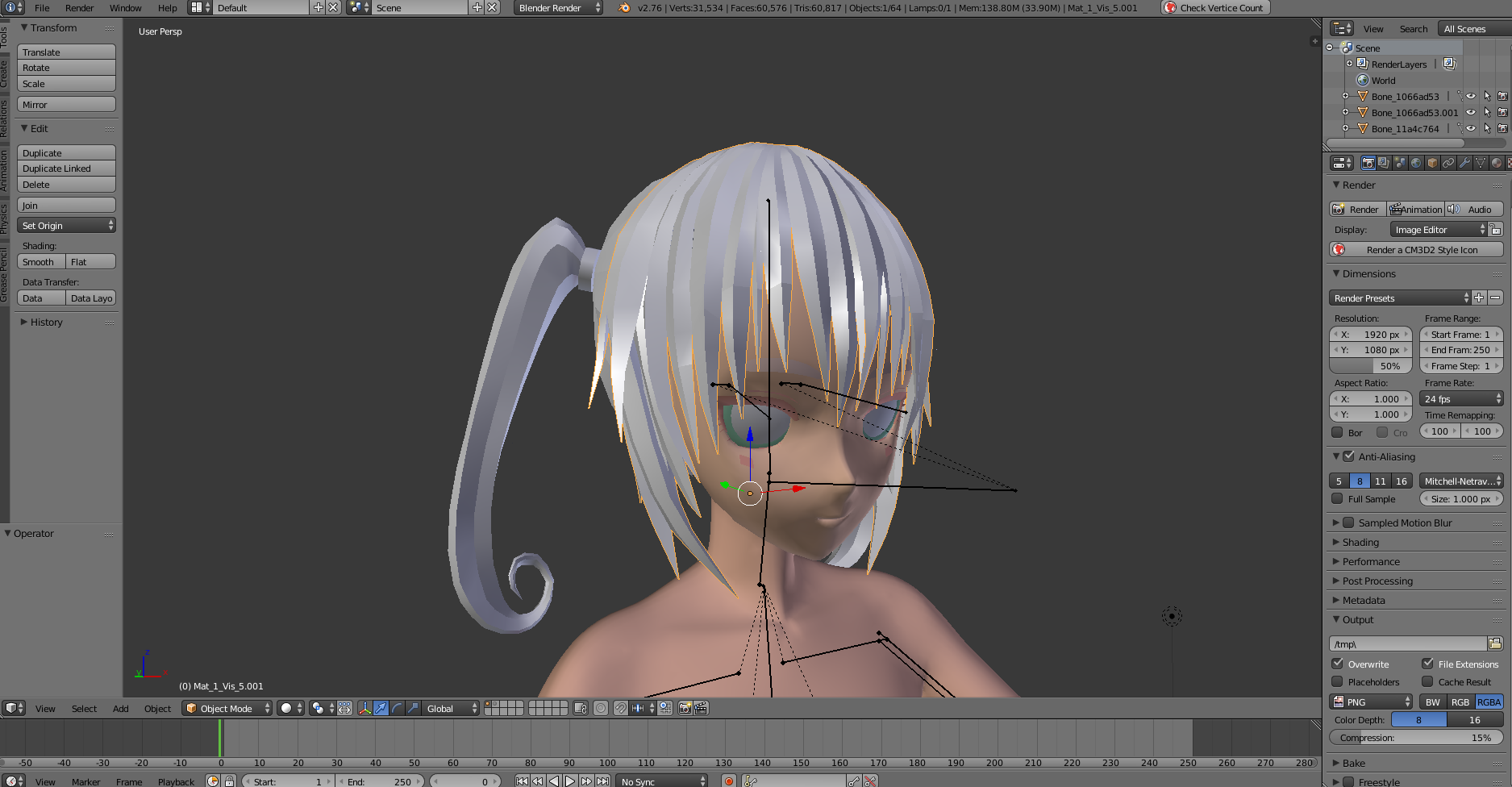Select the Rotate manipulator arc icon

click(x=397, y=708)
